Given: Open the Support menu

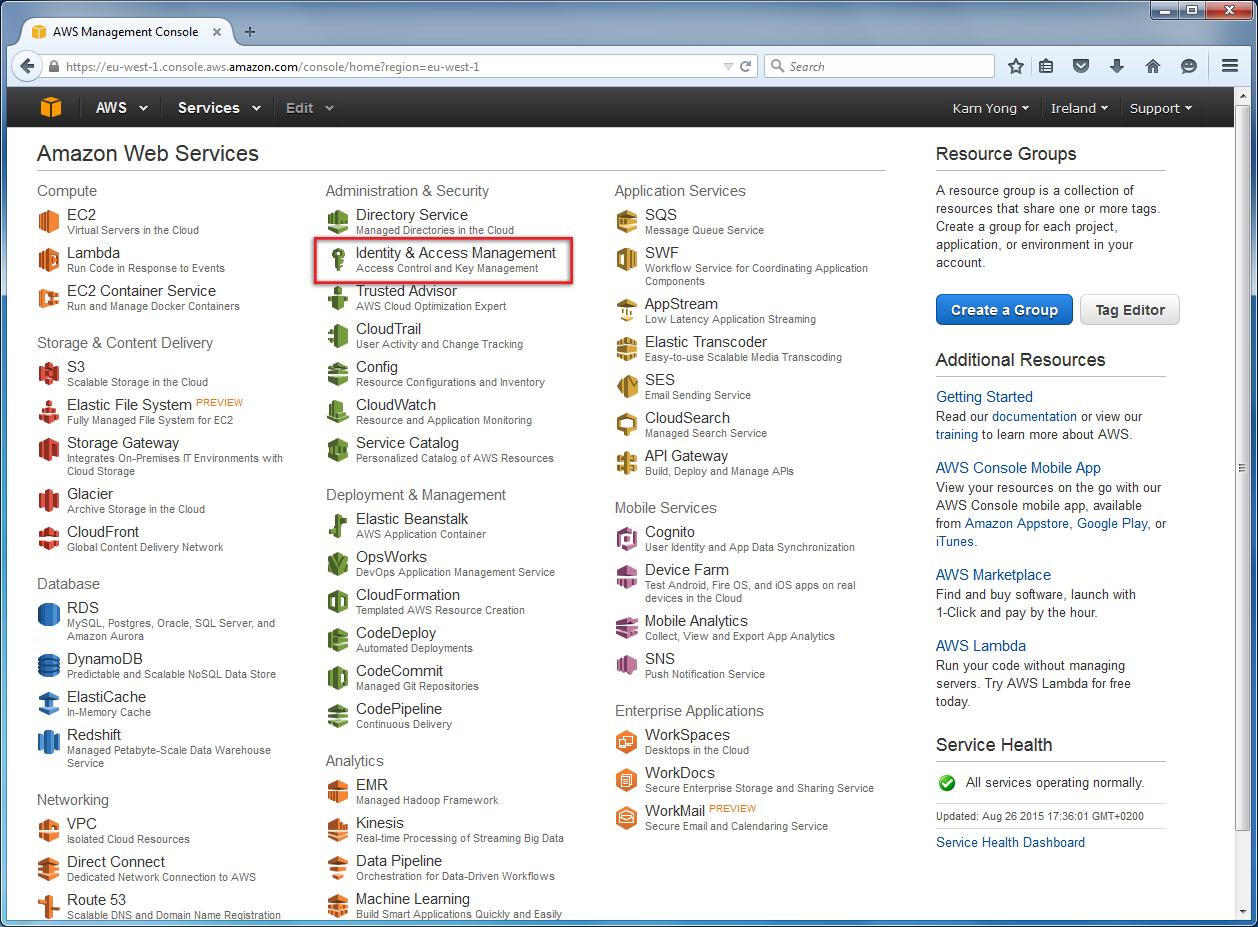Looking at the screenshot, I should point(1160,108).
